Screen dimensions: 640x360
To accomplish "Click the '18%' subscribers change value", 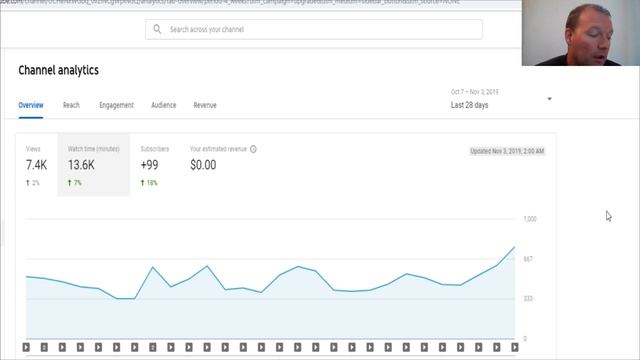I will click(x=152, y=183).
